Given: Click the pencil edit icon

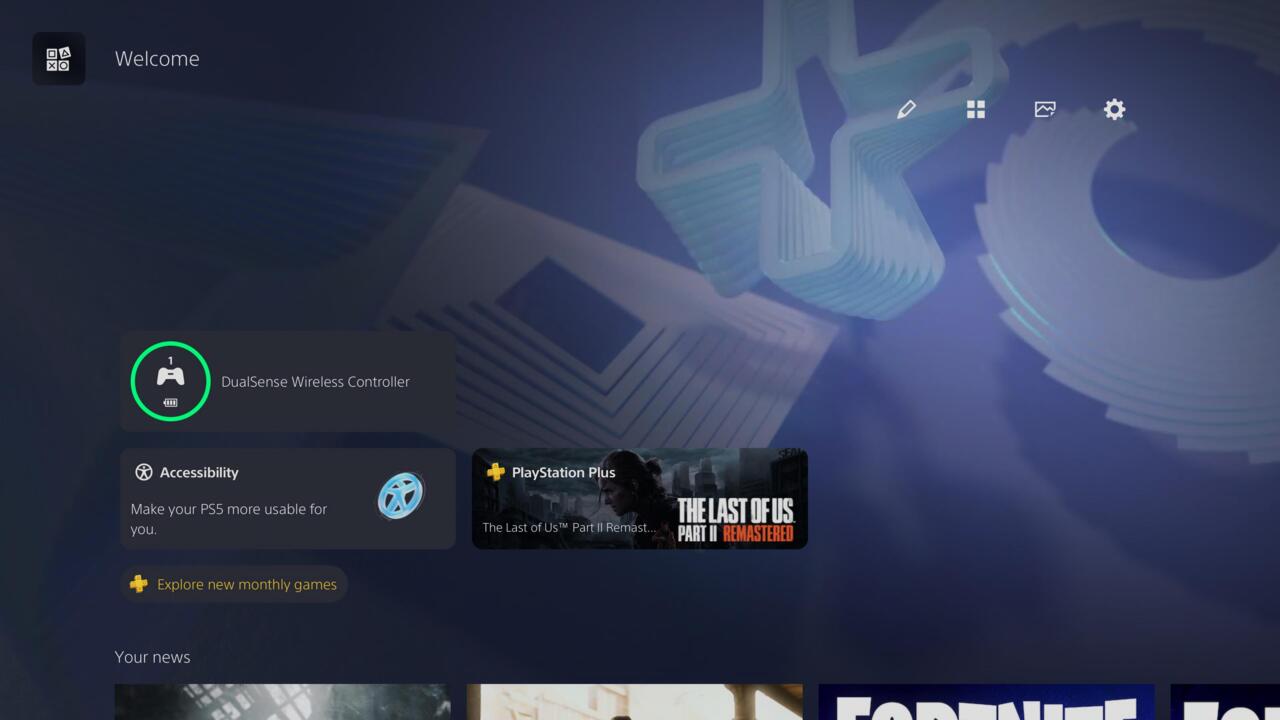Looking at the screenshot, I should [x=906, y=109].
